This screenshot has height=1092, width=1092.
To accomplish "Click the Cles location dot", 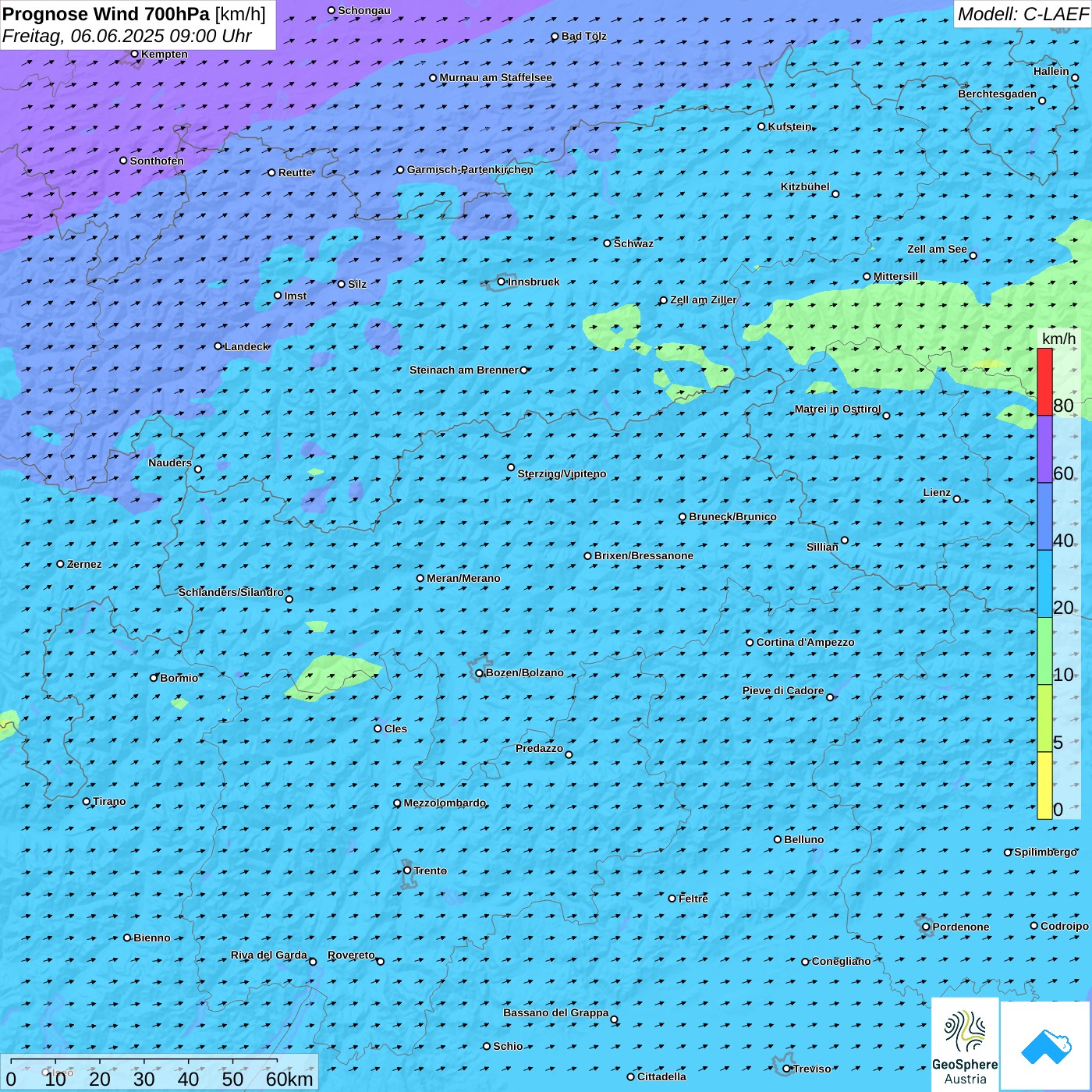I will 378,729.
